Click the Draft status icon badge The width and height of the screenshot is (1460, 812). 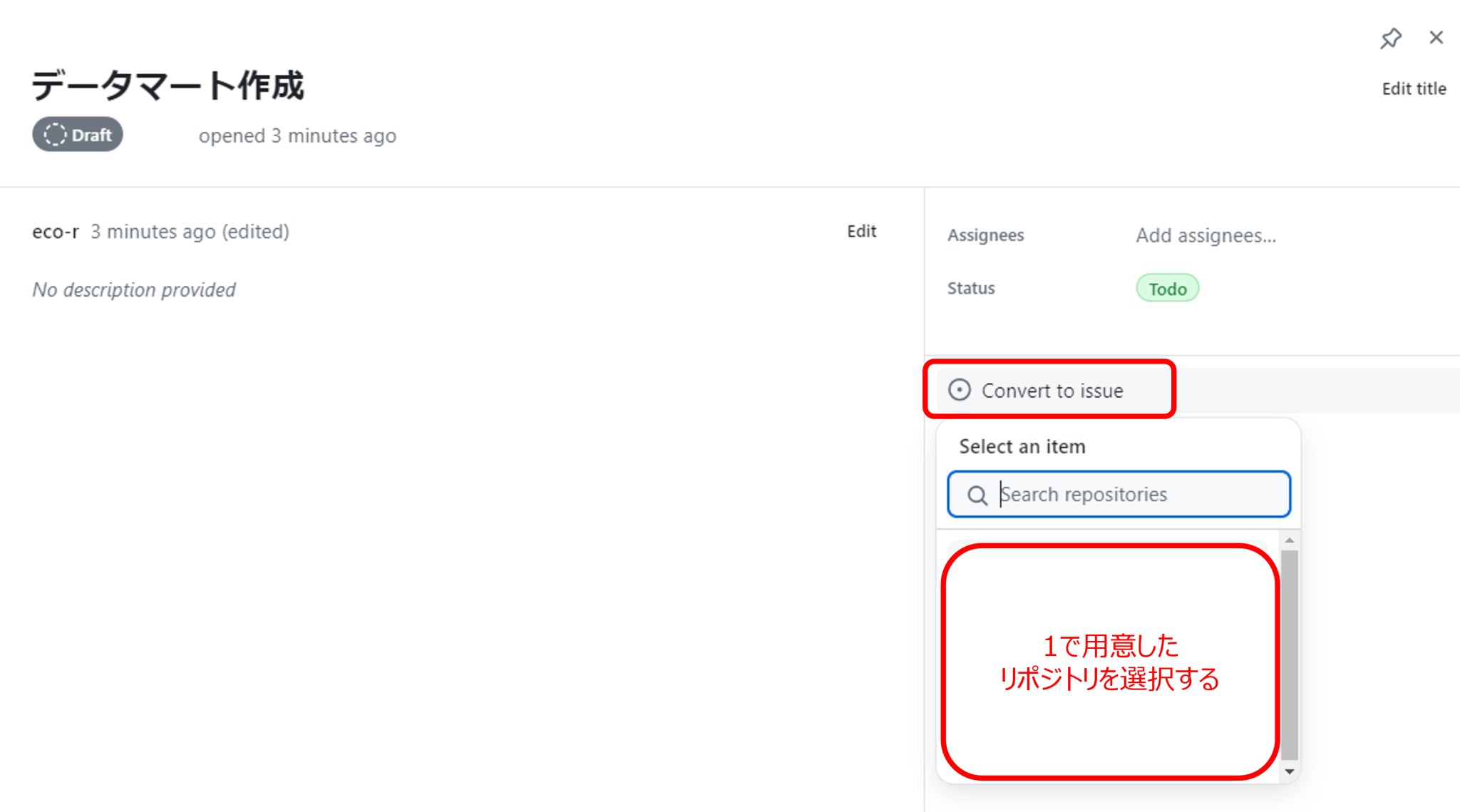point(77,134)
